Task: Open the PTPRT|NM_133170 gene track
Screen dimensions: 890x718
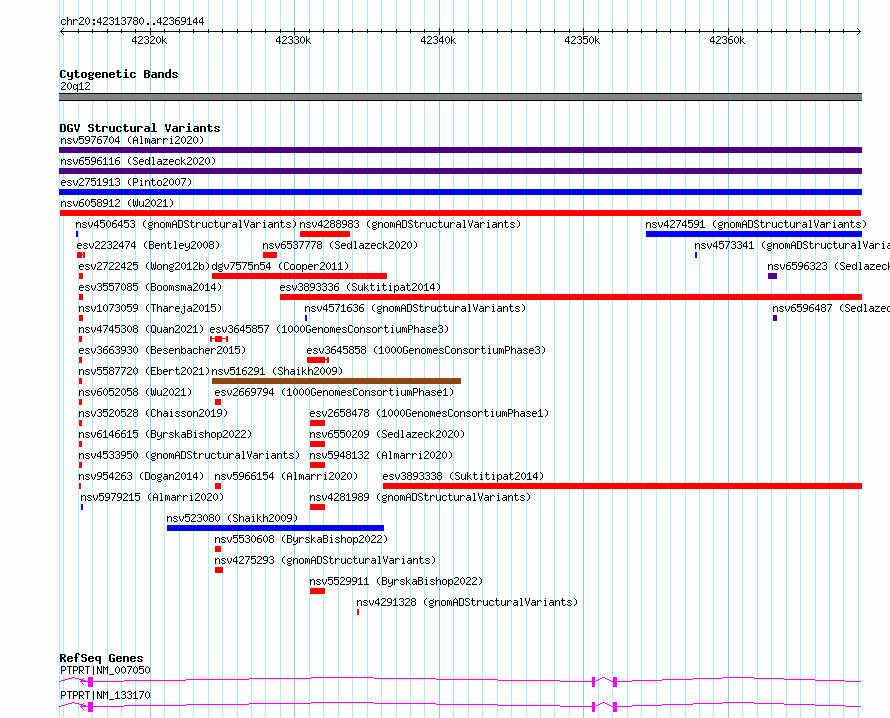Action: coord(460,707)
